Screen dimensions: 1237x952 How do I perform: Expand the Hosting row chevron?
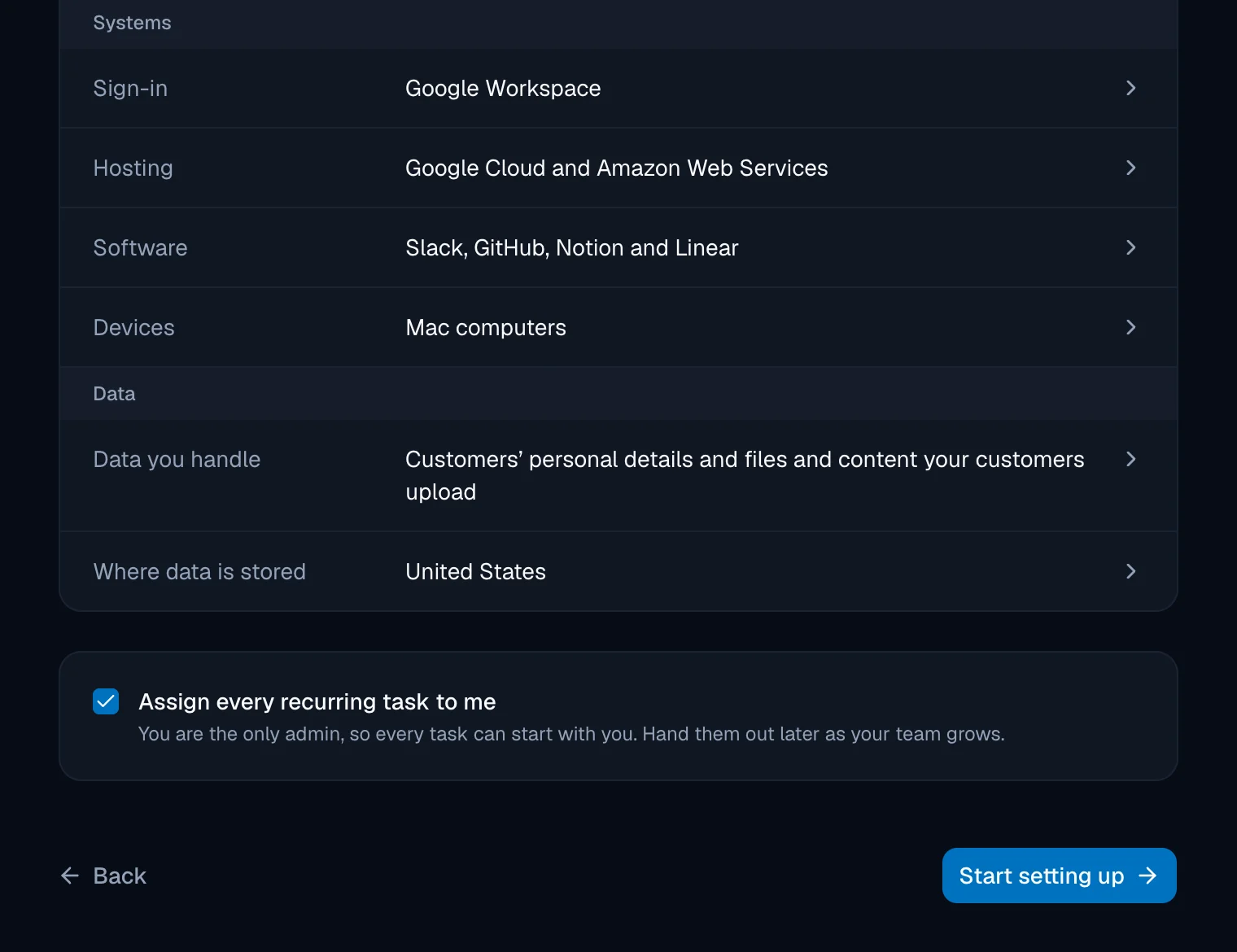point(1130,168)
